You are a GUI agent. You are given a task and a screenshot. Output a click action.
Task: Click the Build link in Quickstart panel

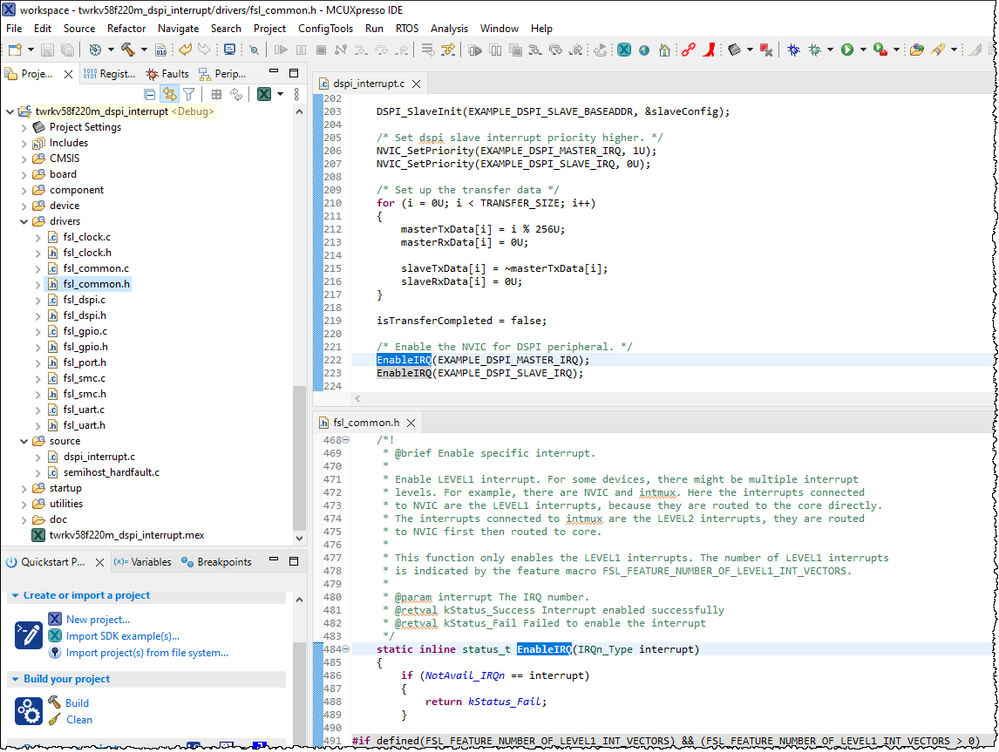pyautogui.click(x=77, y=703)
